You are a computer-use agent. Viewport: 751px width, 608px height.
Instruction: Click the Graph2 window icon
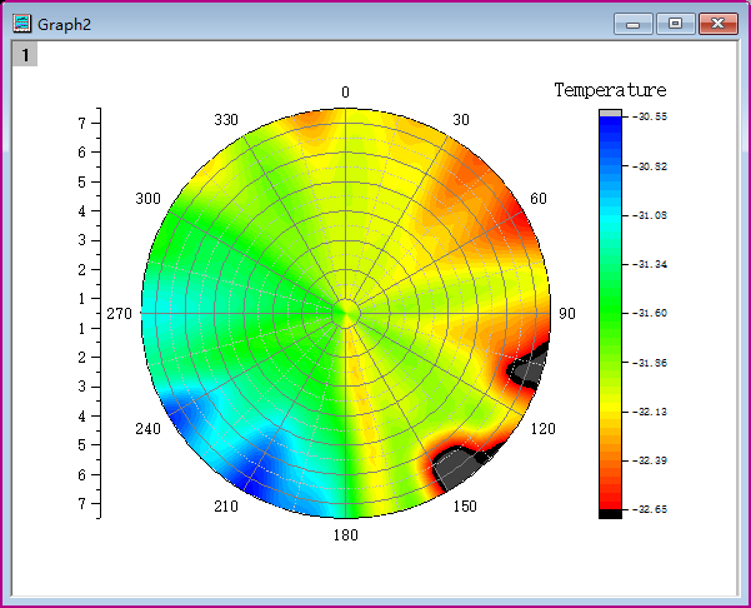(22, 23)
